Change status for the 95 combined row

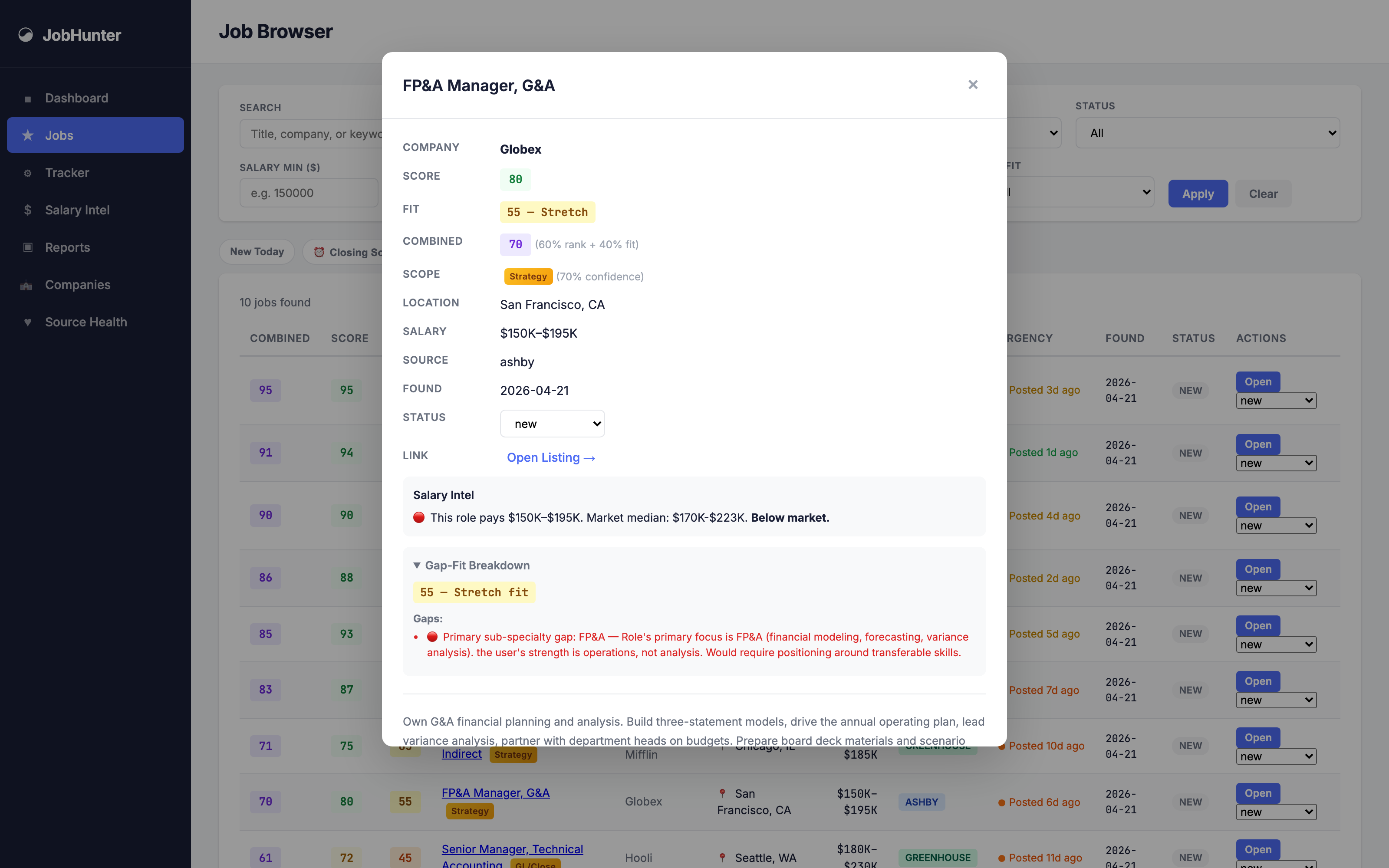1276,401
